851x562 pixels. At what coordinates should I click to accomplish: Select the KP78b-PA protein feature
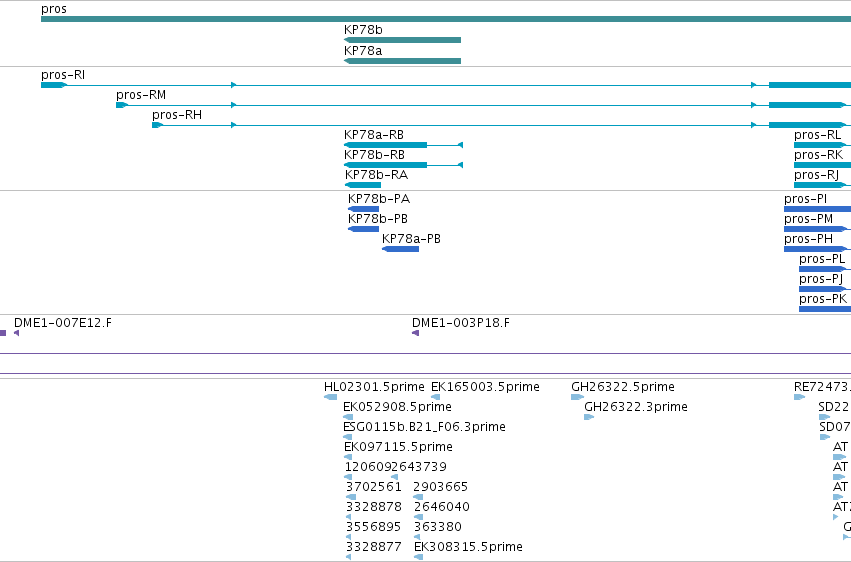point(363,209)
